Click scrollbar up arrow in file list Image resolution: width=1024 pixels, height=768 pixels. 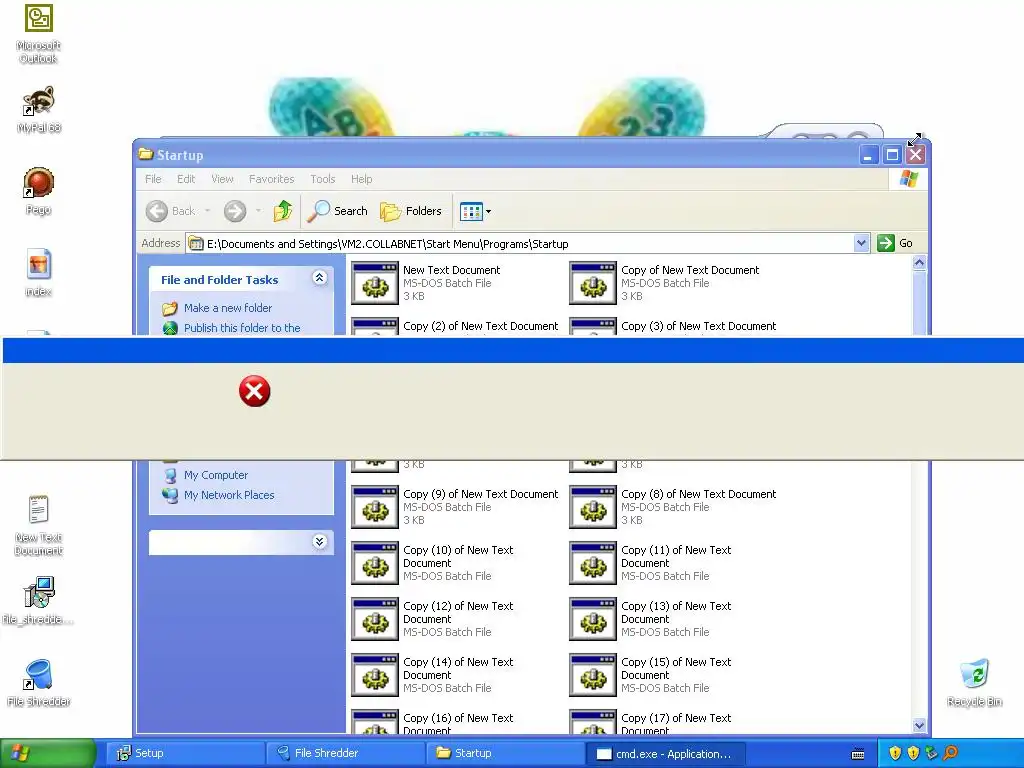(920, 263)
